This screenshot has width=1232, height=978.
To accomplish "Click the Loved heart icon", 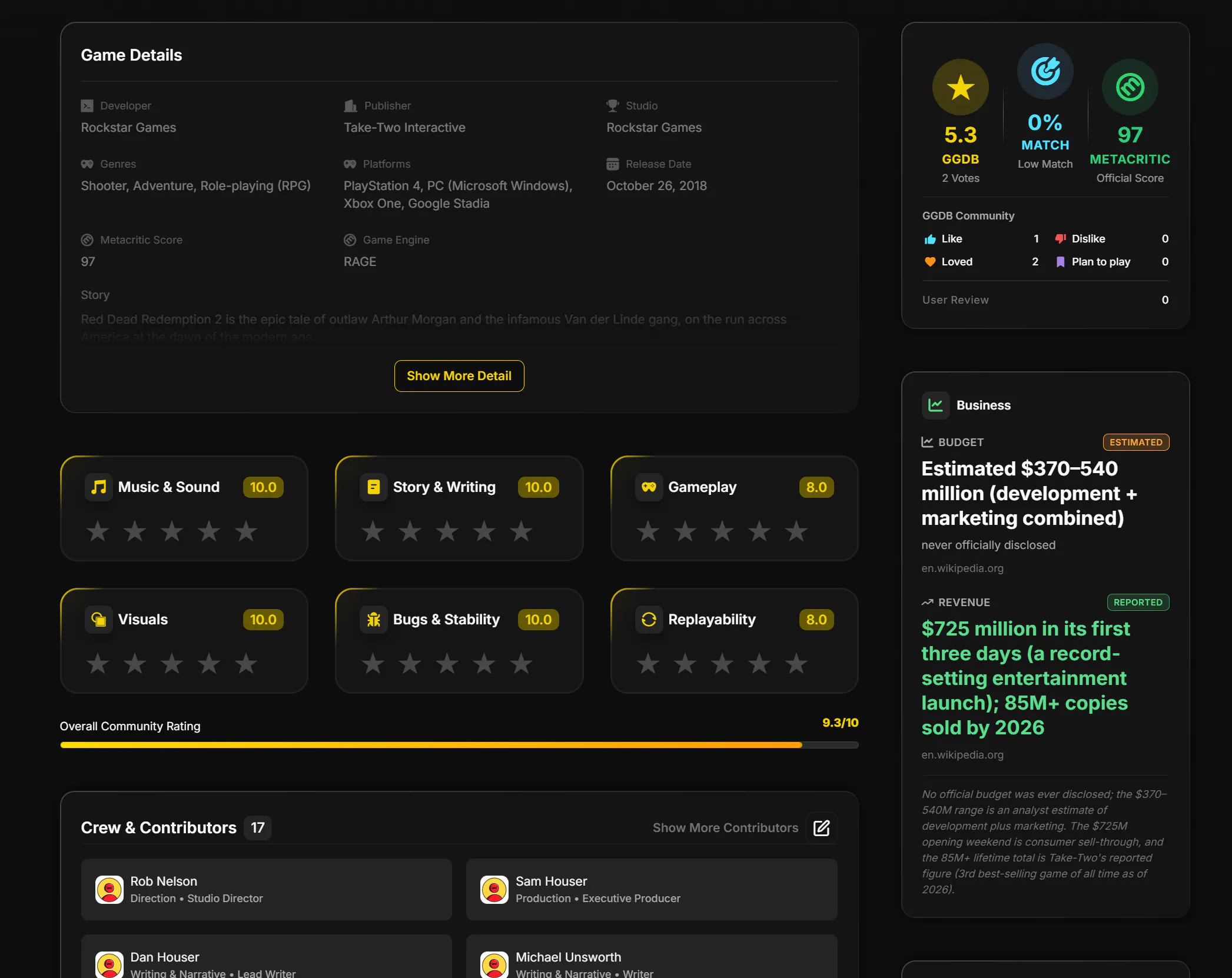I will [930, 262].
